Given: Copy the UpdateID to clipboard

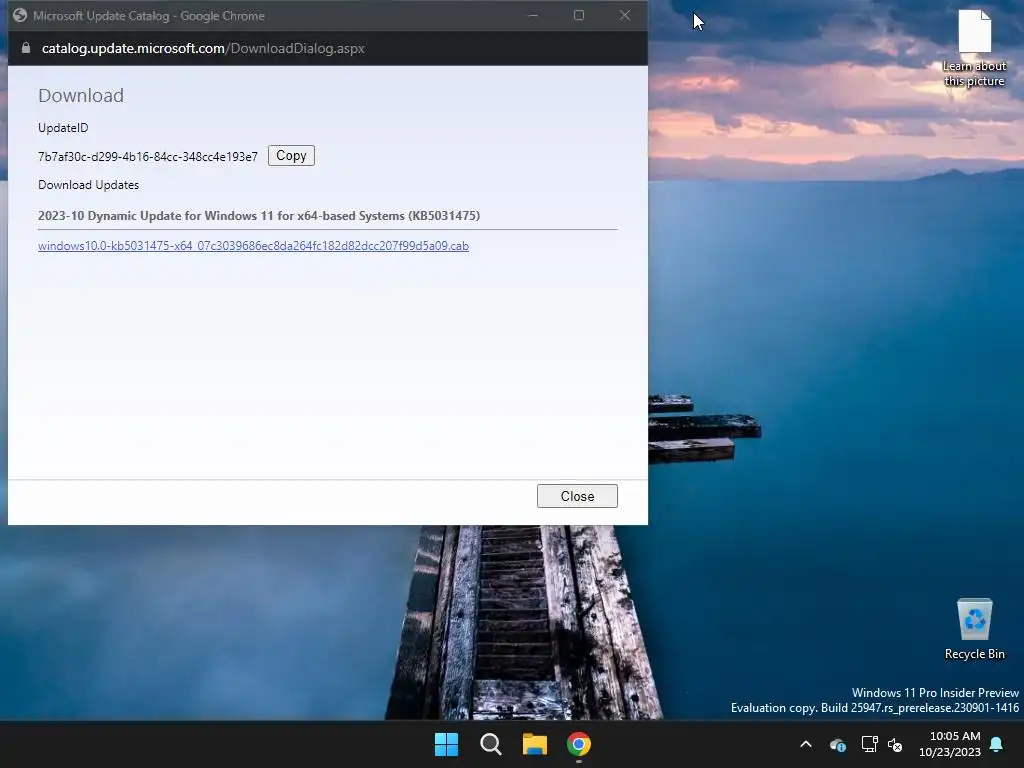Looking at the screenshot, I should click(291, 155).
